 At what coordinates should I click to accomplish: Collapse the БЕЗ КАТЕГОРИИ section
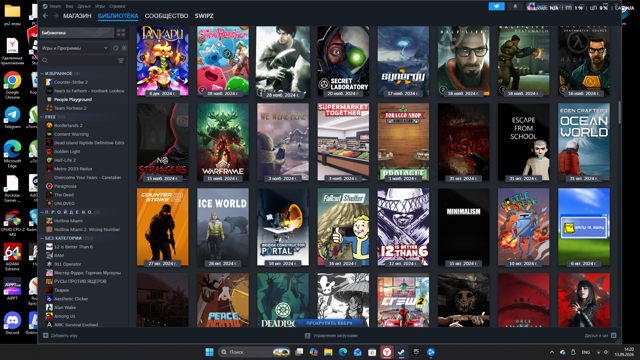pyautogui.click(x=42, y=238)
